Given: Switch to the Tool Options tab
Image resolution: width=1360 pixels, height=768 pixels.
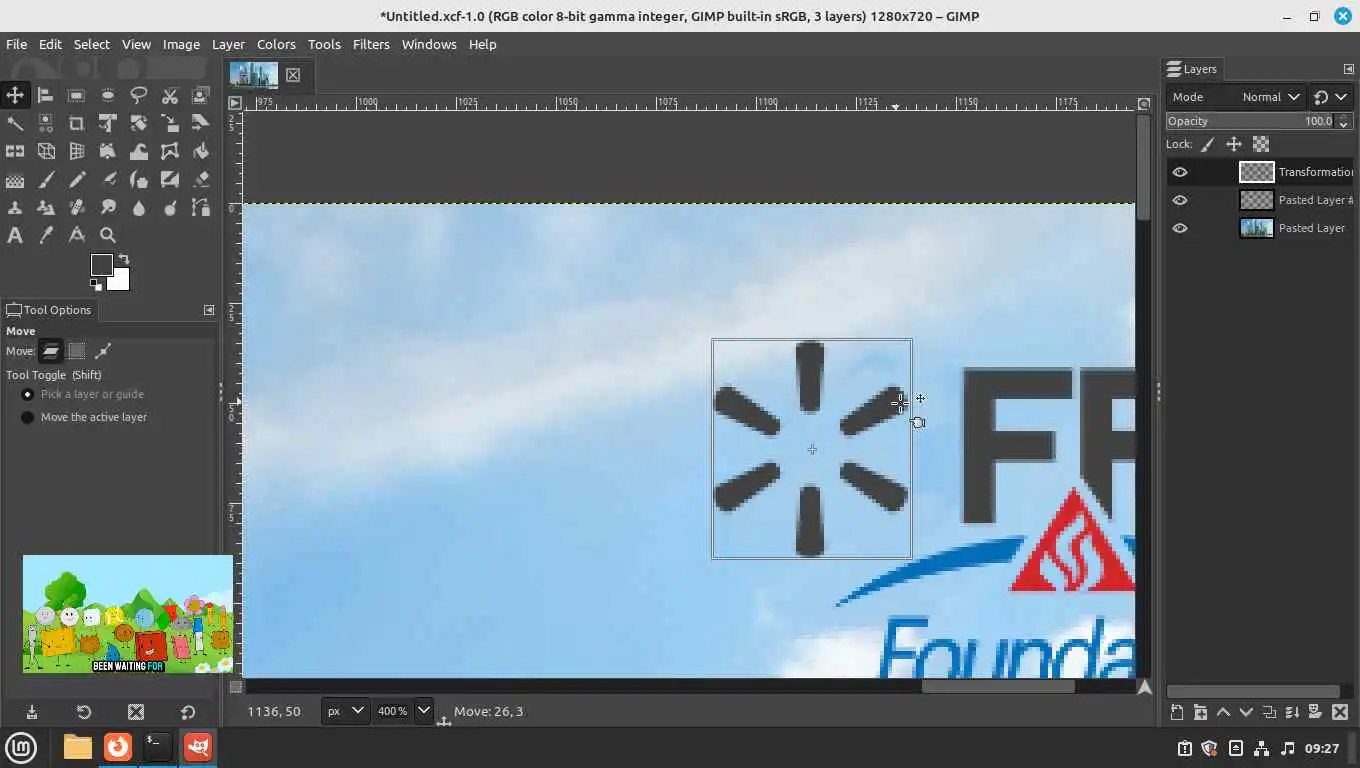Looking at the screenshot, I should point(48,310).
